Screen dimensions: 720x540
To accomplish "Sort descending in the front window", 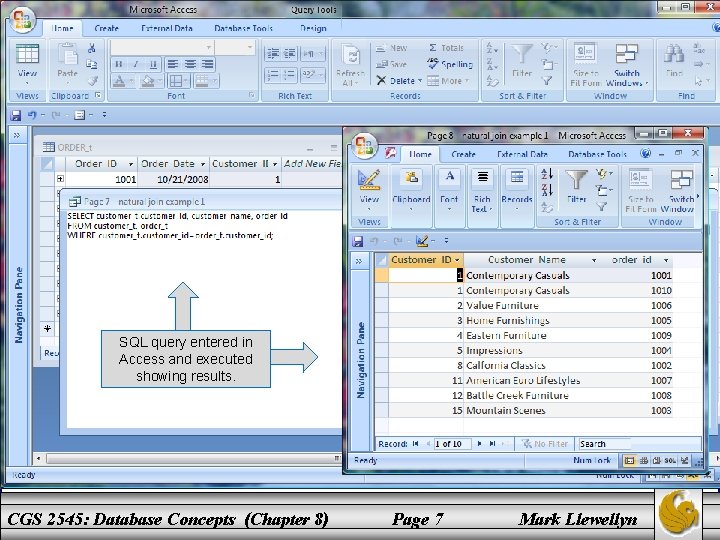I will (547, 190).
